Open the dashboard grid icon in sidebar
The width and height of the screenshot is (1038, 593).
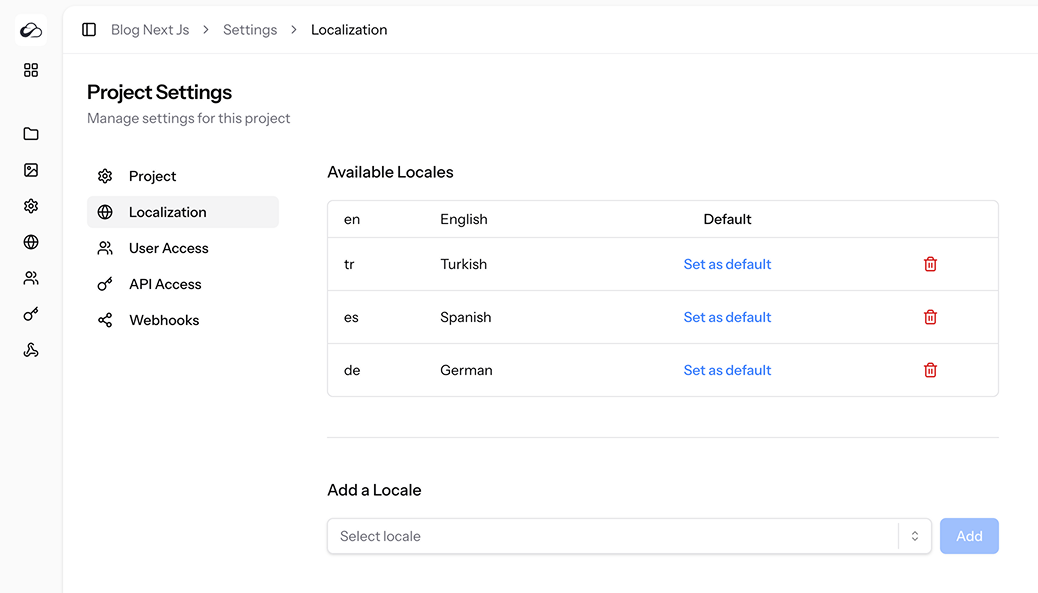click(x=30, y=70)
